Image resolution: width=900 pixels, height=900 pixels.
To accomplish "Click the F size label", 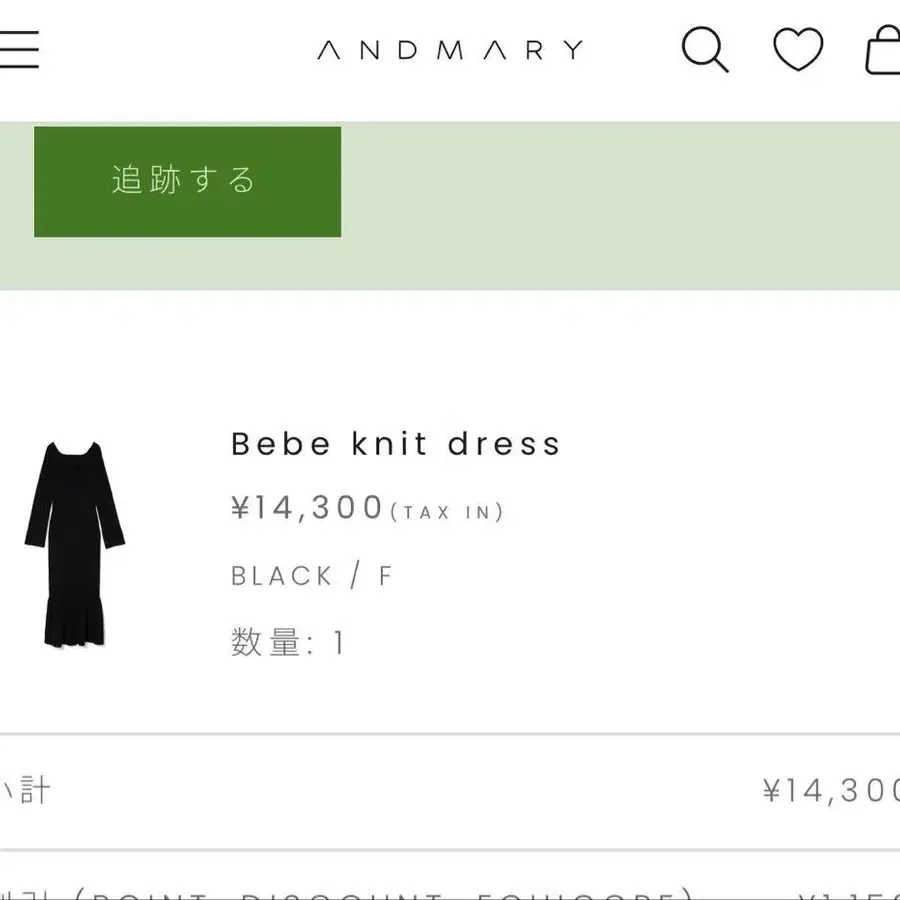I will pyautogui.click(x=386, y=576).
